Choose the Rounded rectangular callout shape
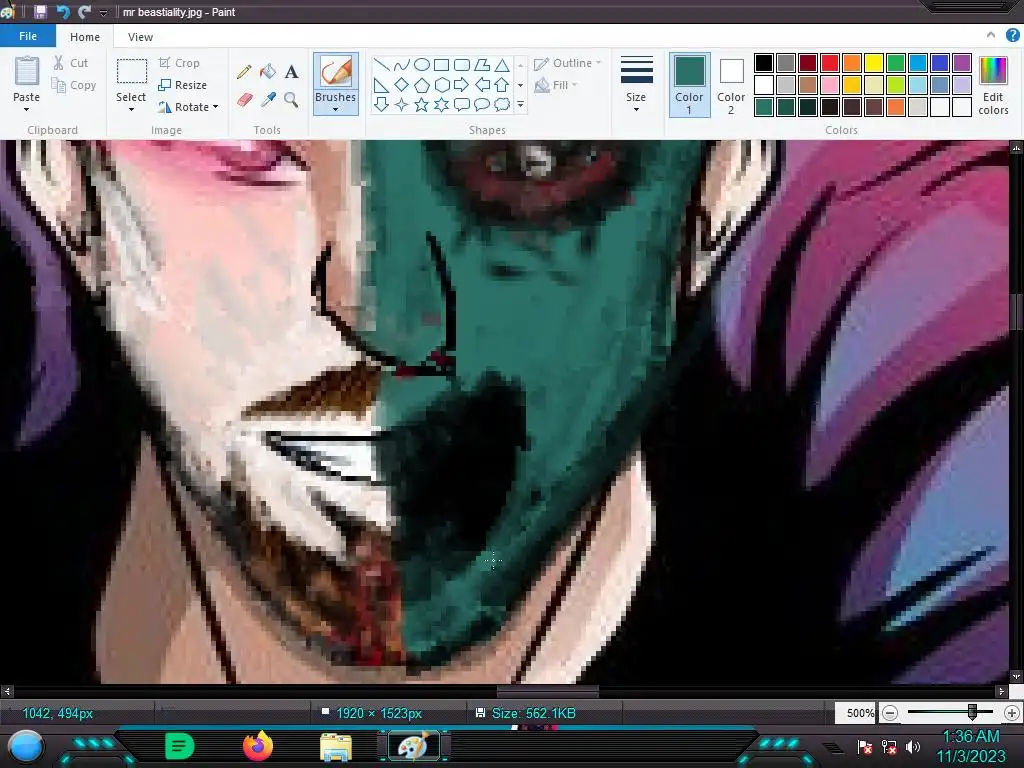This screenshot has width=1024, height=768. pyautogui.click(x=462, y=104)
